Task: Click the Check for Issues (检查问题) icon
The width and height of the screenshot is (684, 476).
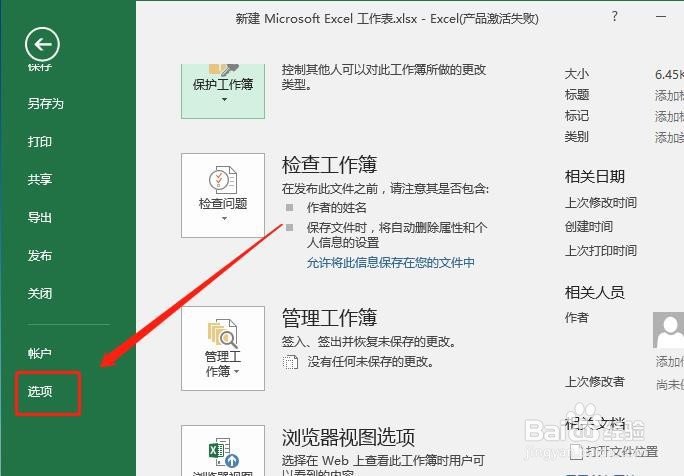Action: 223,180
